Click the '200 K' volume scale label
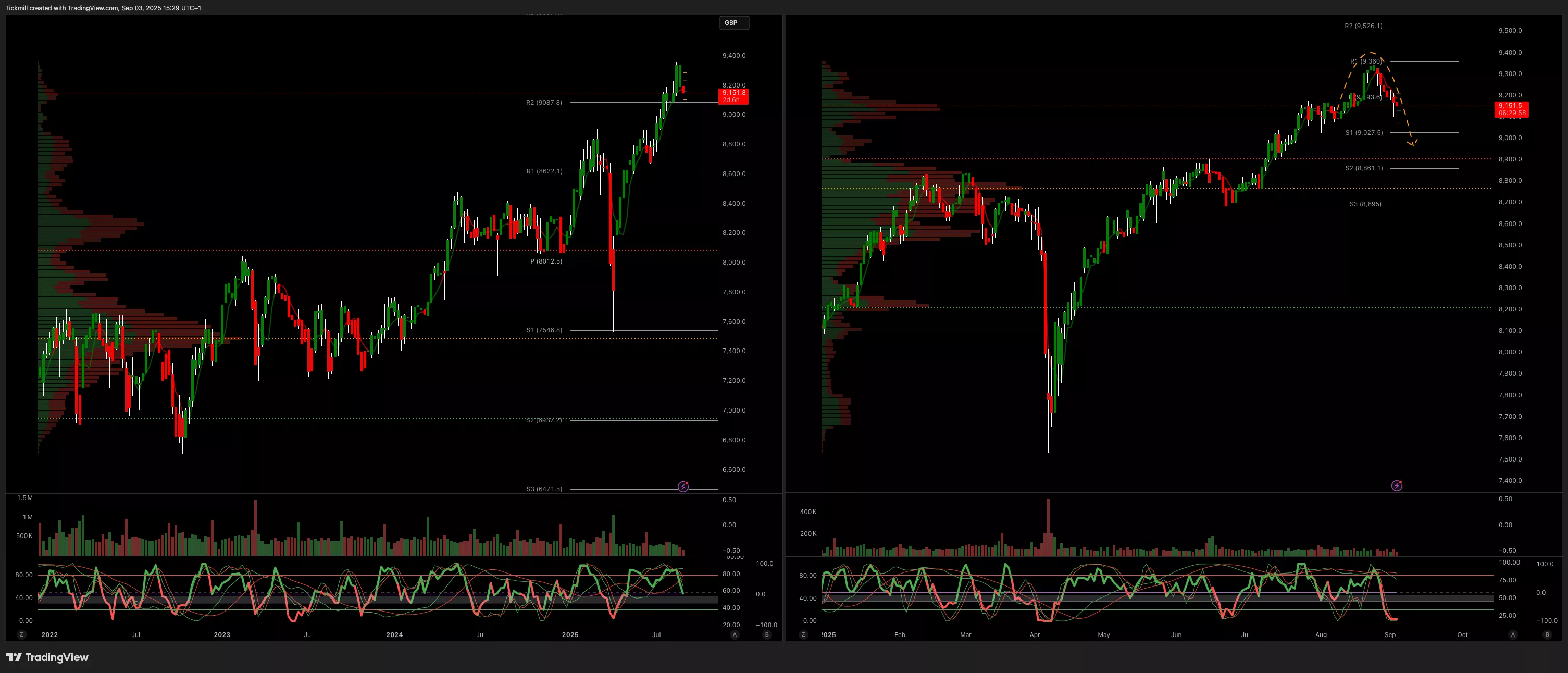This screenshot has height=673, width=1568. [x=808, y=533]
